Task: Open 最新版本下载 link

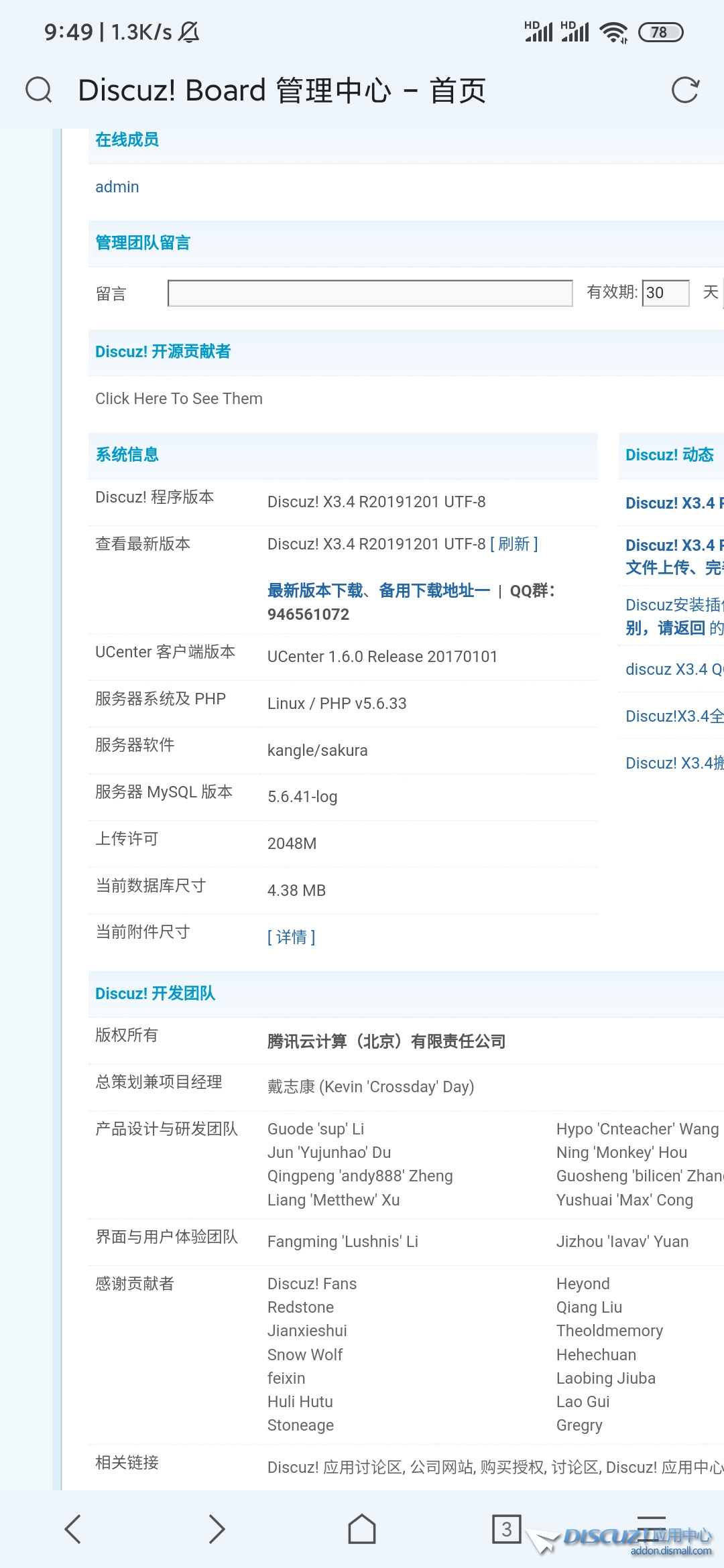Action: point(315,590)
